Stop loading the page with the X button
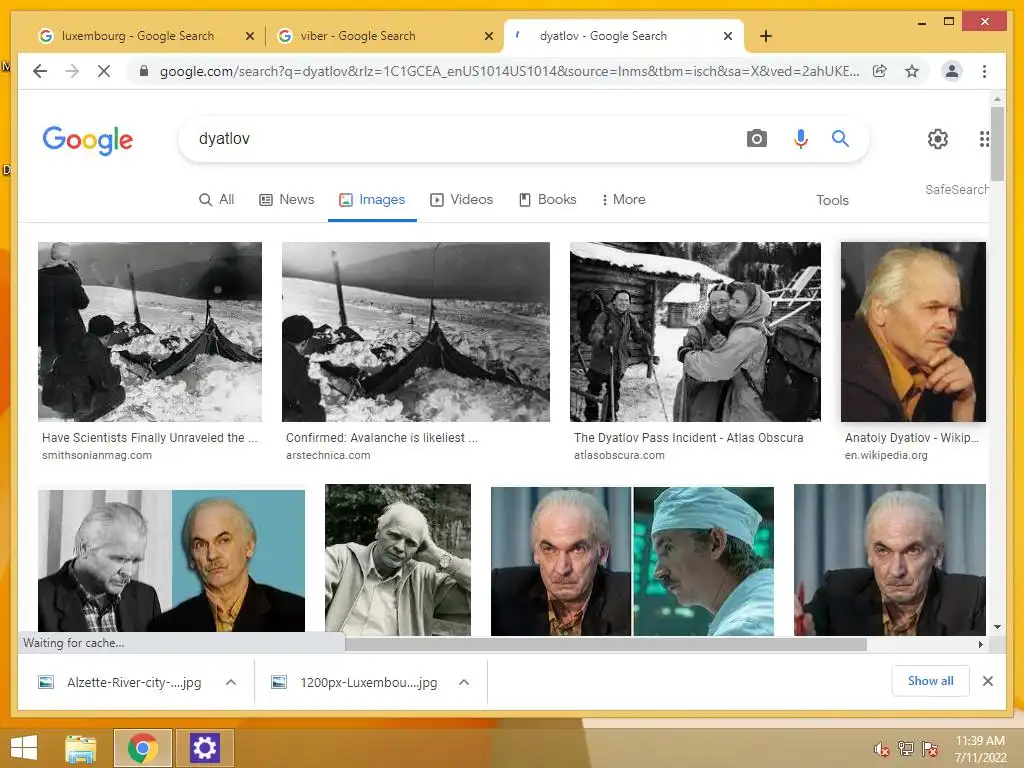The height and width of the screenshot is (768, 1024). point(104,71)
